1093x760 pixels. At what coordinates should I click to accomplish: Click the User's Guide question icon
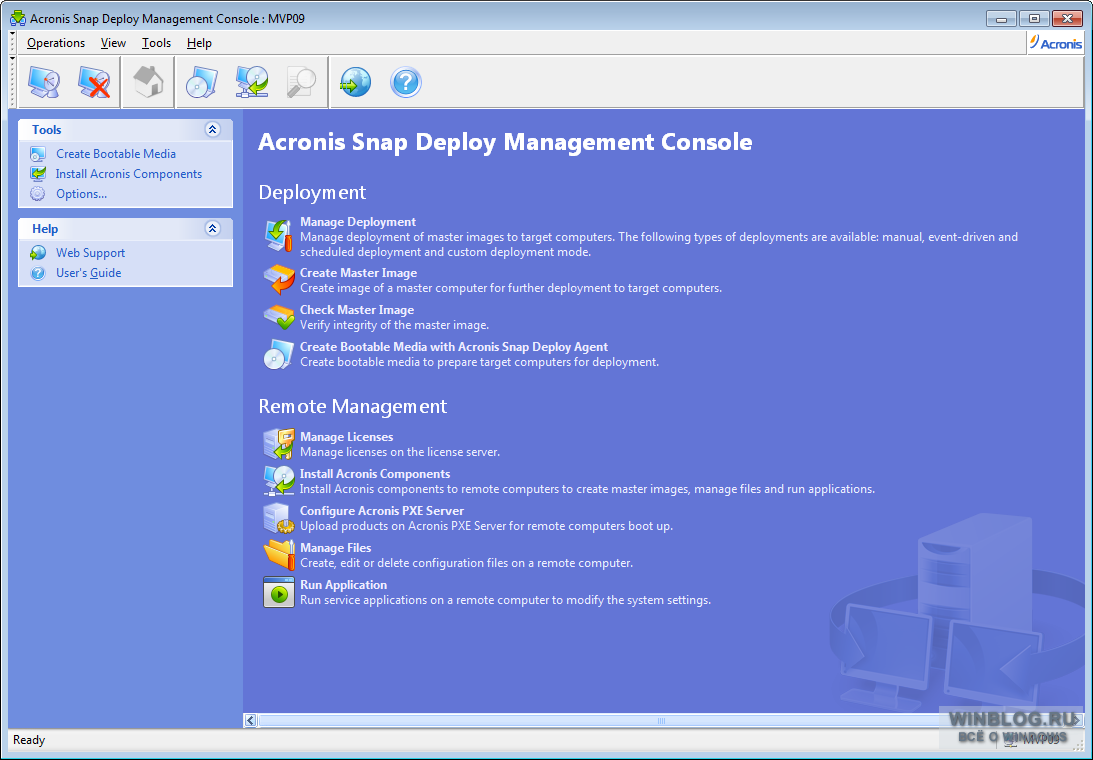point(38,273)
